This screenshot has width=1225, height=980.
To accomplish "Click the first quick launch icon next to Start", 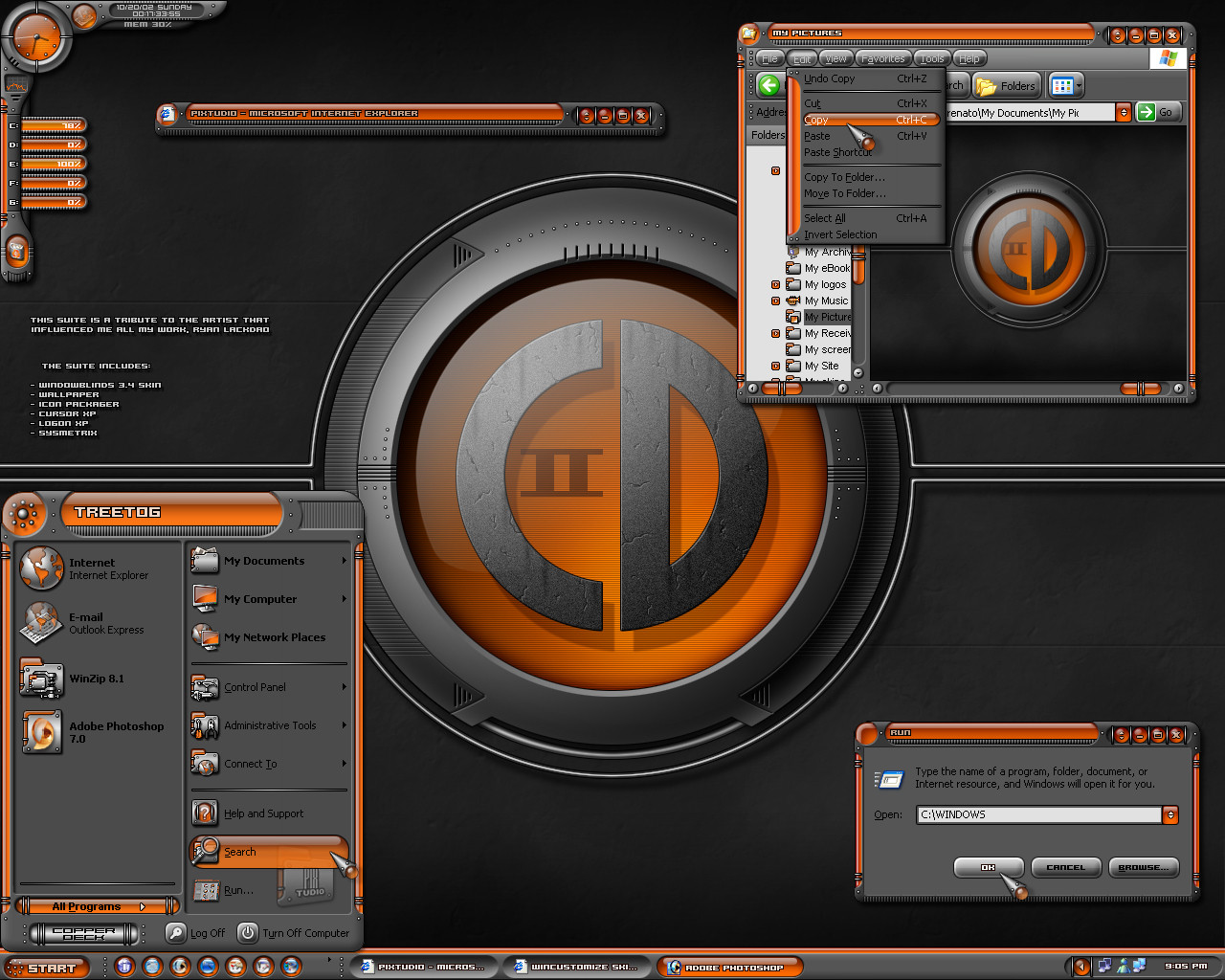I will point(124,966).
